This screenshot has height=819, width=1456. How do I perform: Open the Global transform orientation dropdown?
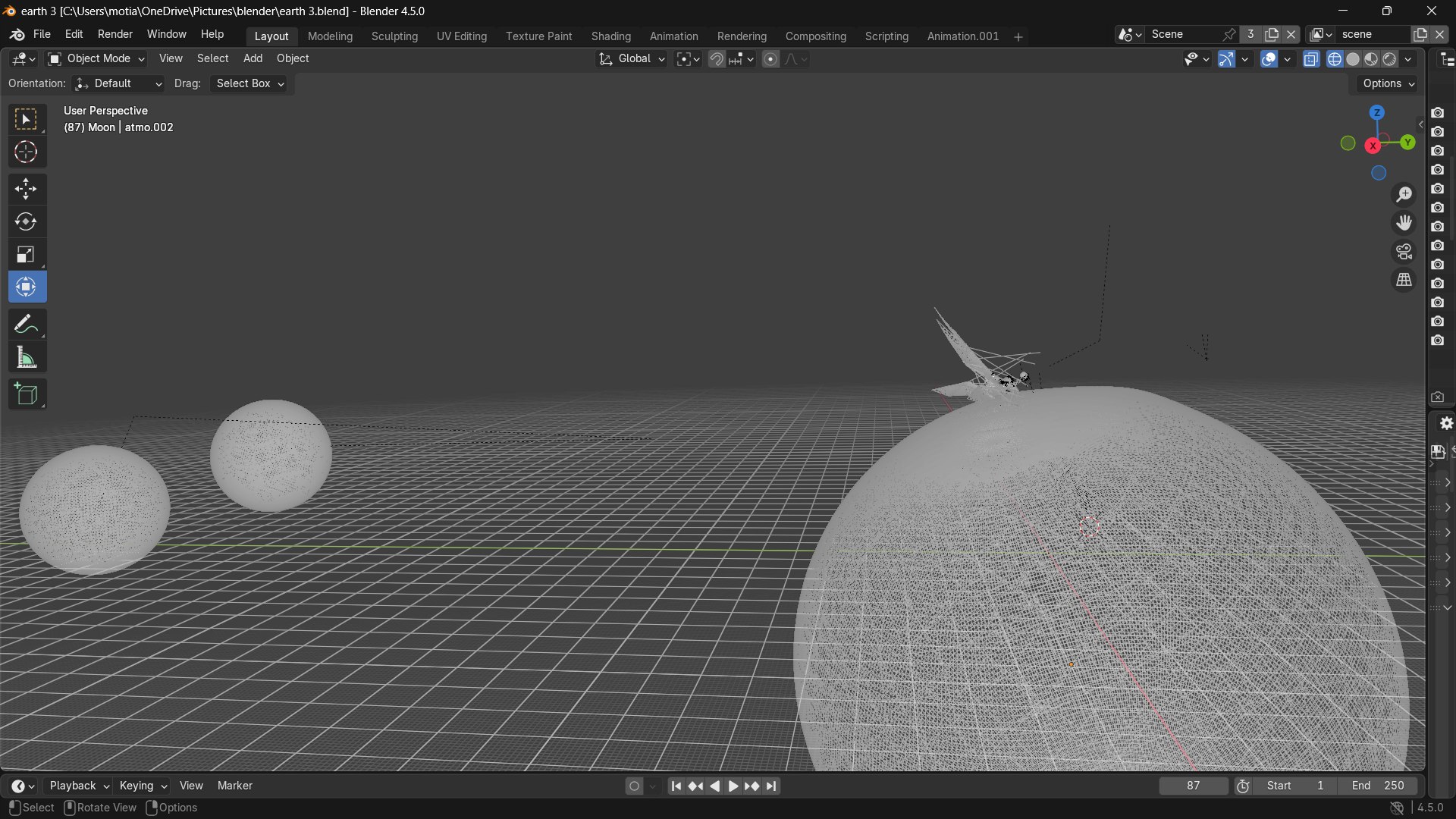[x=632, y=59]
